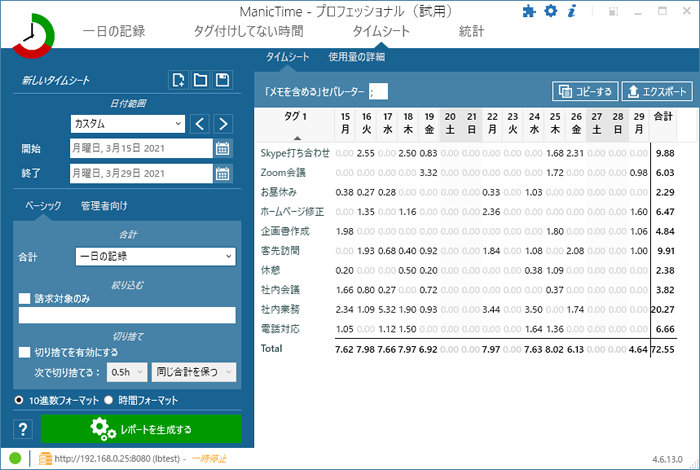700x470 pixels.
Task: Click the new timesheet document icon
Action: [x=179, y=80]
